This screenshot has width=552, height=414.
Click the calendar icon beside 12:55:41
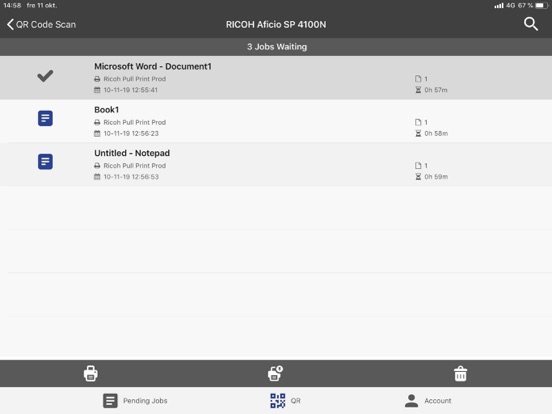(x=97, y=90)
